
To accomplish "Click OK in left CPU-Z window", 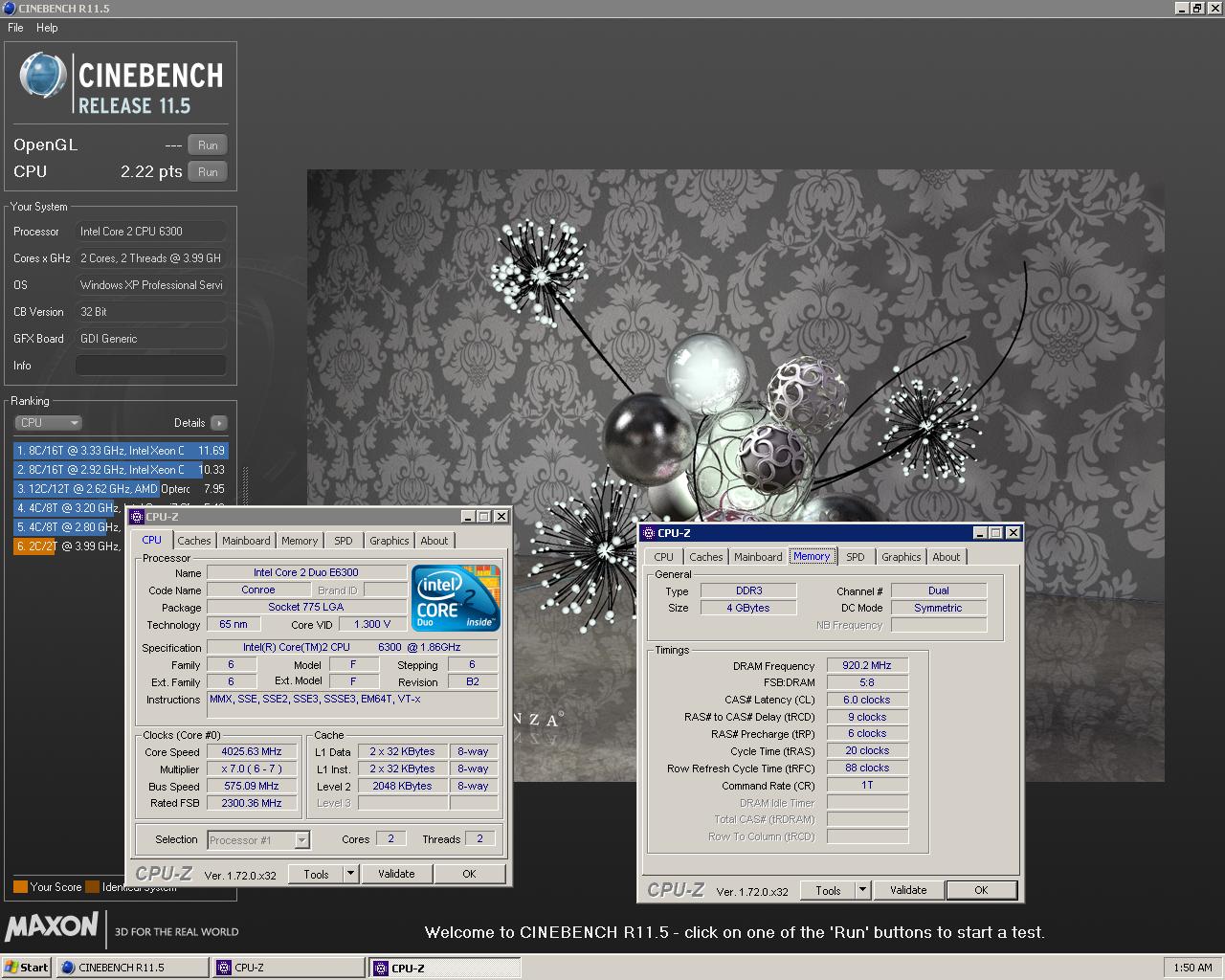I will (x=469, y=874).
